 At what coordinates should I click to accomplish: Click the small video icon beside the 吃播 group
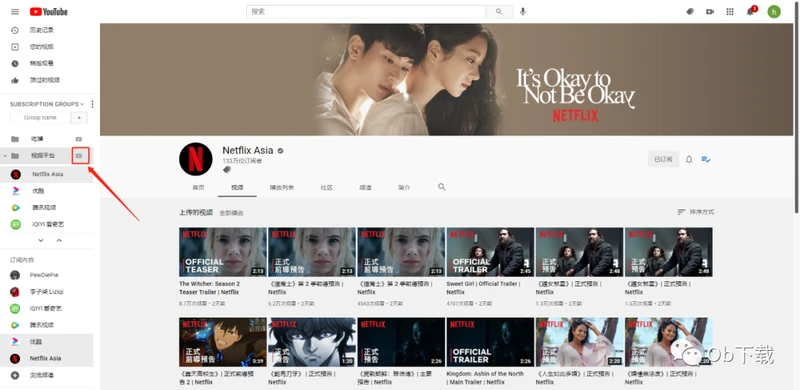(79, 139)
